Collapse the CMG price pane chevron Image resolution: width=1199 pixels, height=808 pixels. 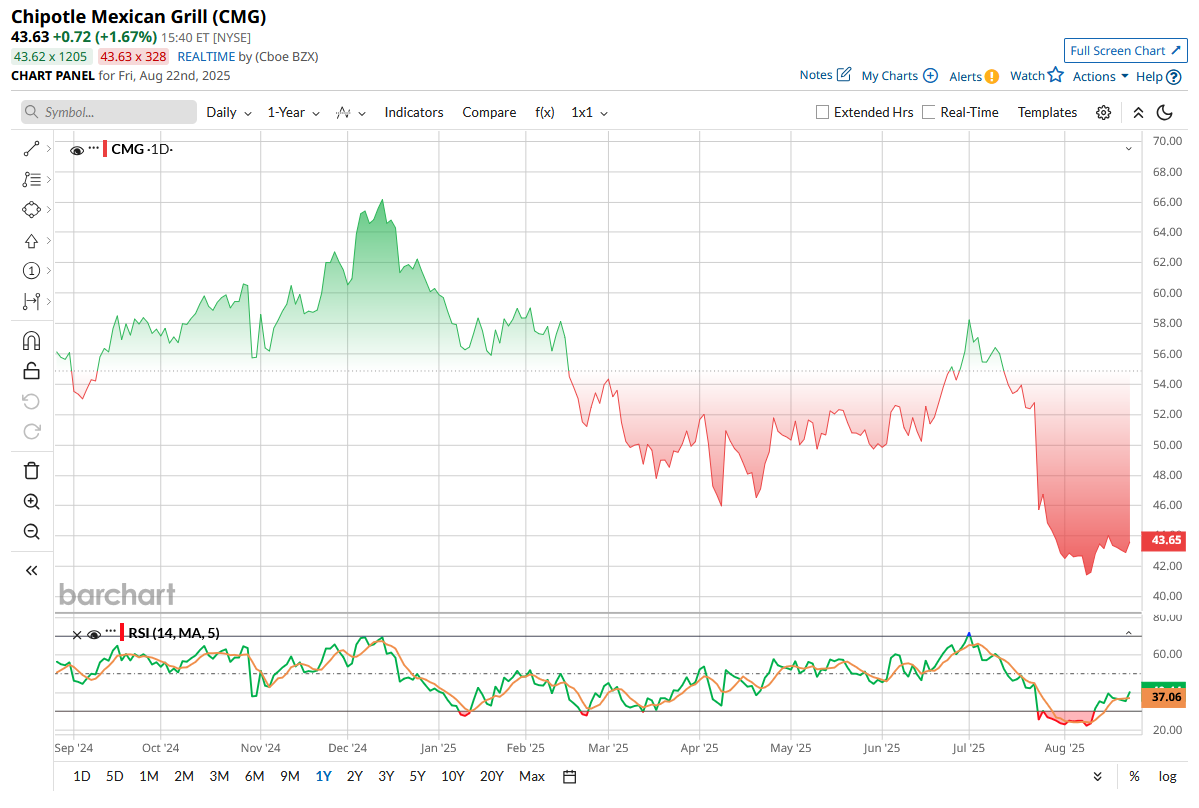point(1129,148)
